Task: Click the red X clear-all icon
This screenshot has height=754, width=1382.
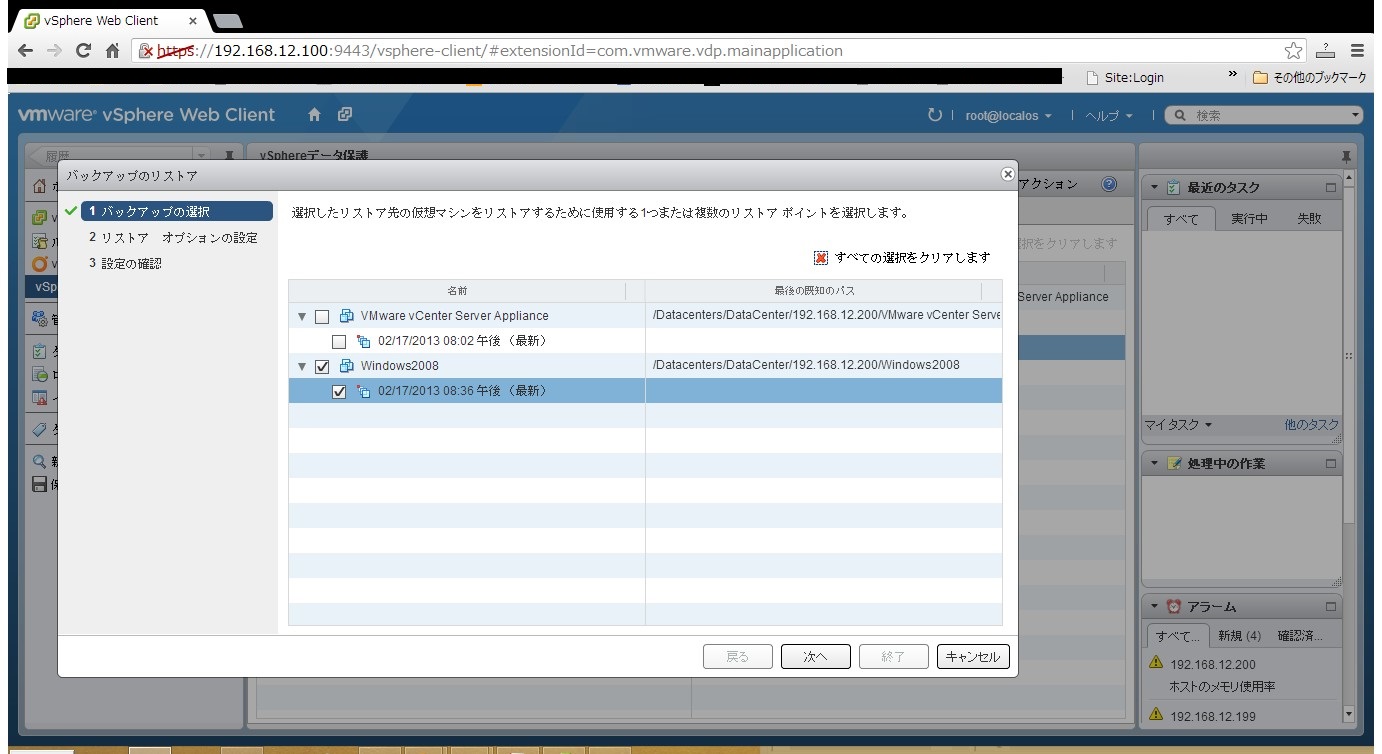Action: pyautogui.click(x=821, y=257)
